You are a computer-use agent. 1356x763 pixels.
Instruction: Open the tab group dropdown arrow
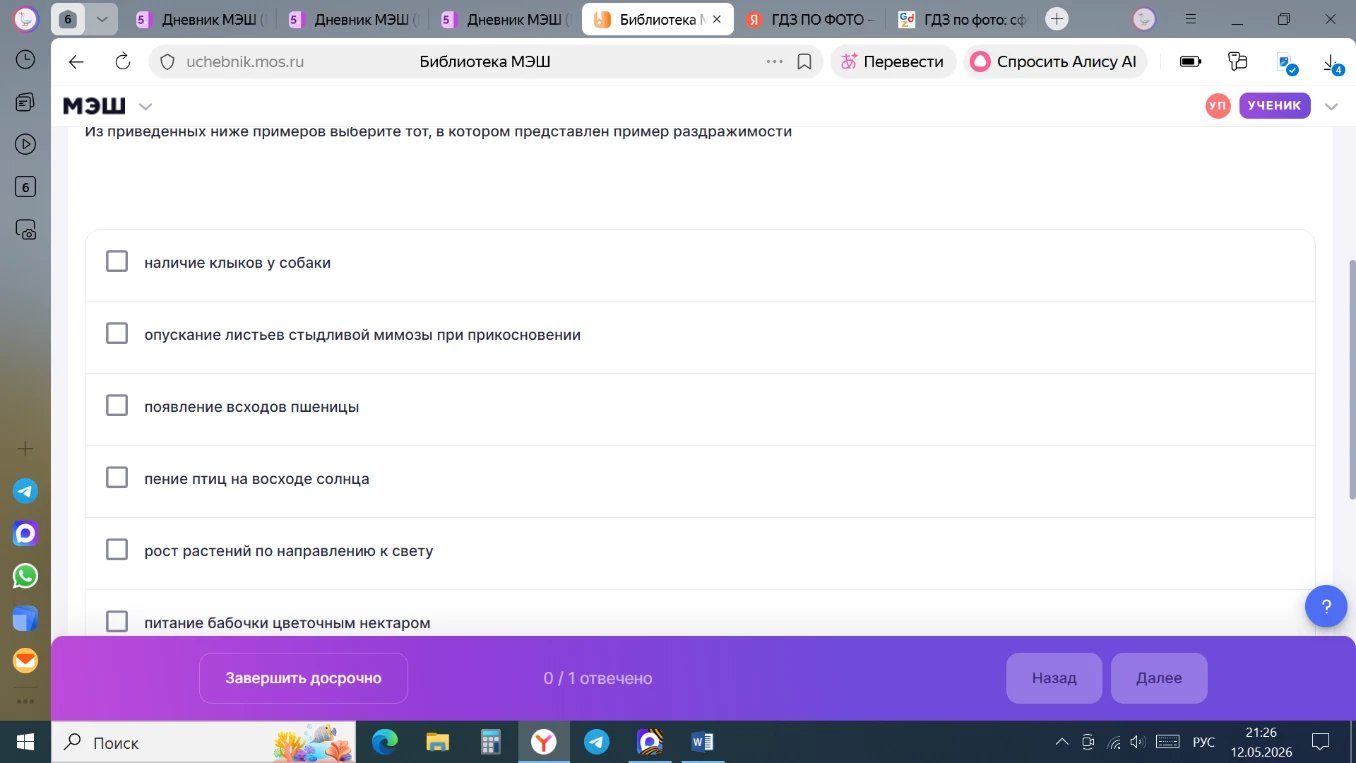101,19
